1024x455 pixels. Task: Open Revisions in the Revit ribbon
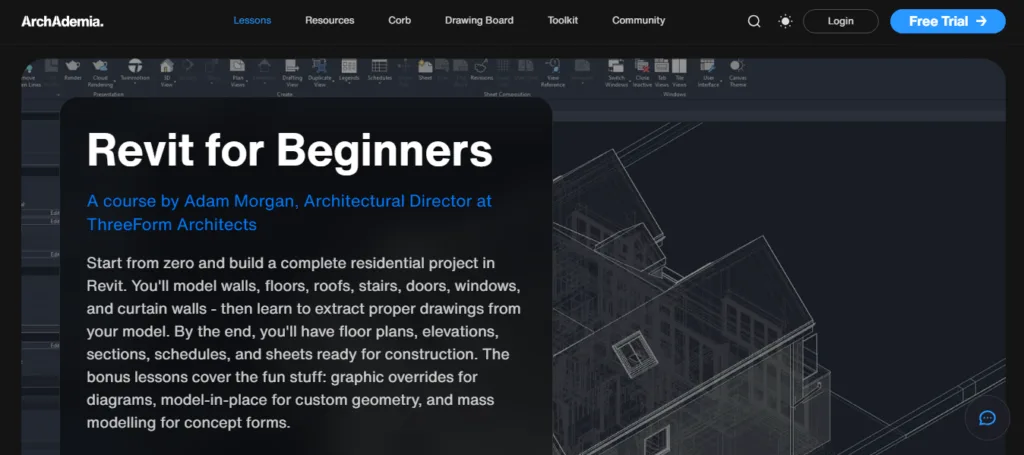(x=481, y=70)
